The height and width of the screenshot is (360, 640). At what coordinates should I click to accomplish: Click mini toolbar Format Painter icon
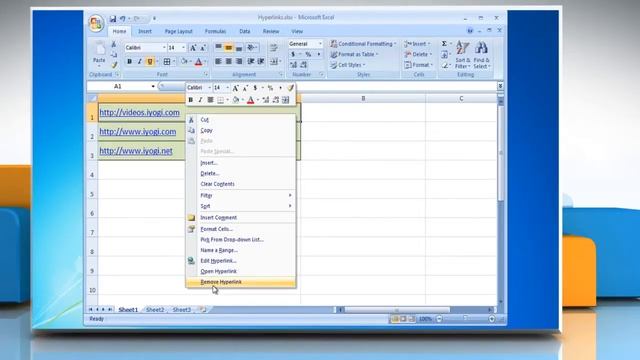[290, 88]
